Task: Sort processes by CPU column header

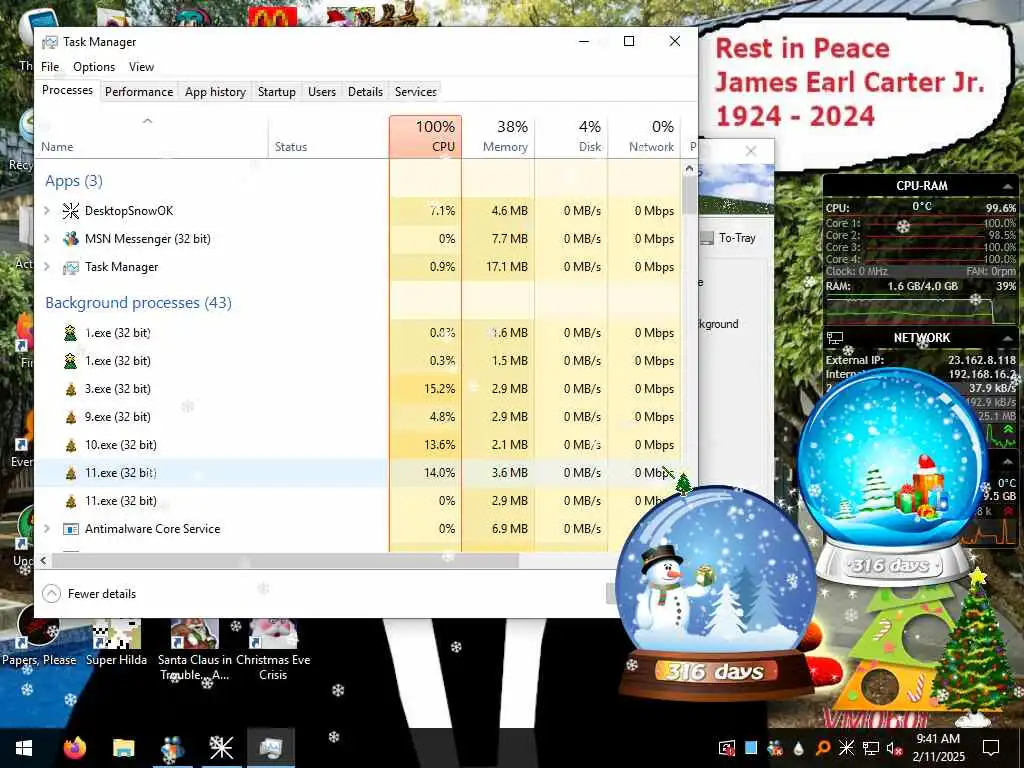Action: point(425,136)
